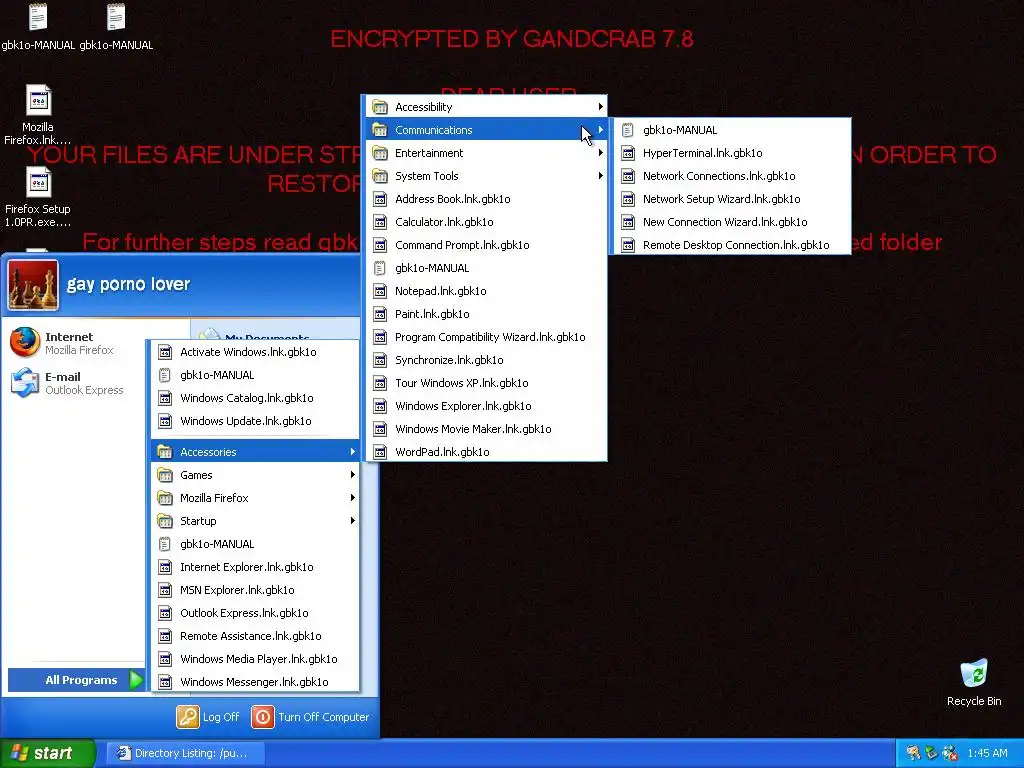Click the system tray clock 1:45 AM

(987, 753)
